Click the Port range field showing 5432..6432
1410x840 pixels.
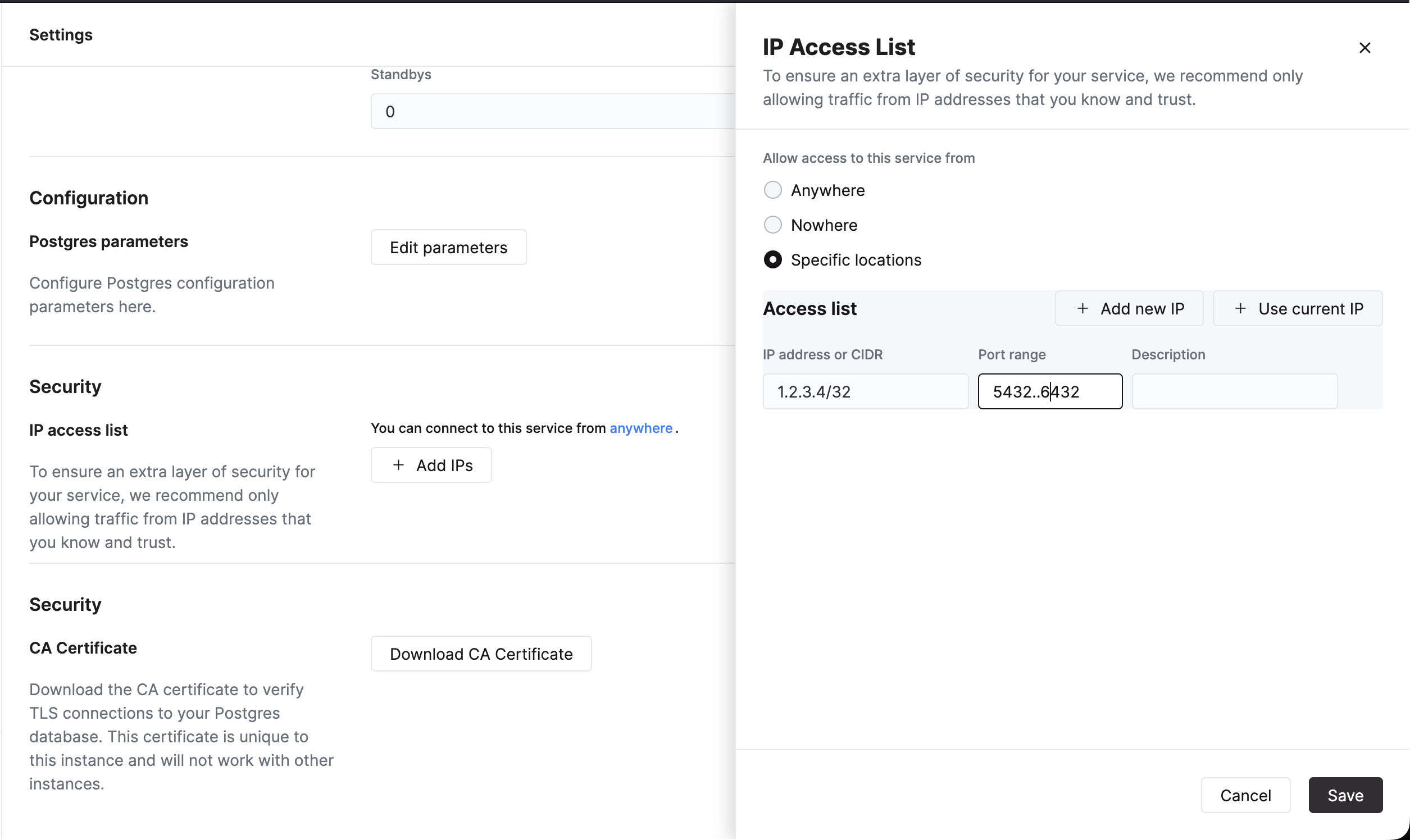point(1049,391)
